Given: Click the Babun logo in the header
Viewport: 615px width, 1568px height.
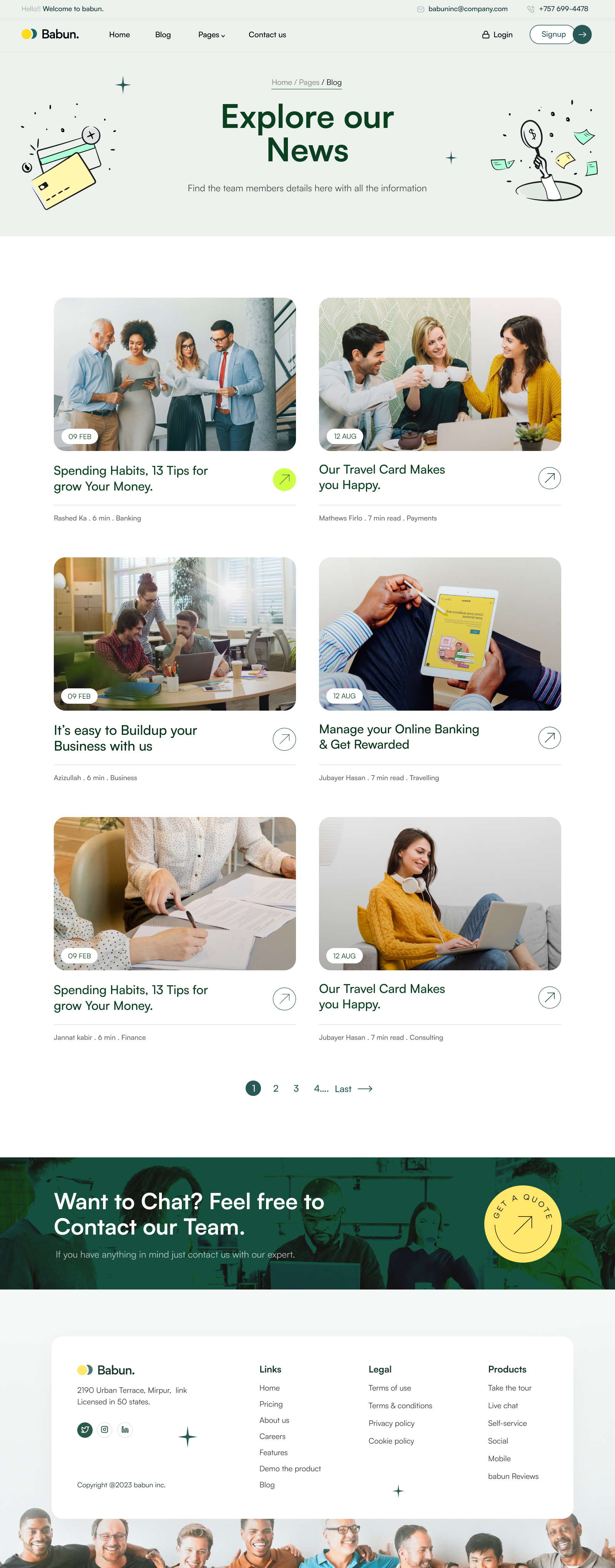Looking at the screenshot, I should (x=50, y=34).
